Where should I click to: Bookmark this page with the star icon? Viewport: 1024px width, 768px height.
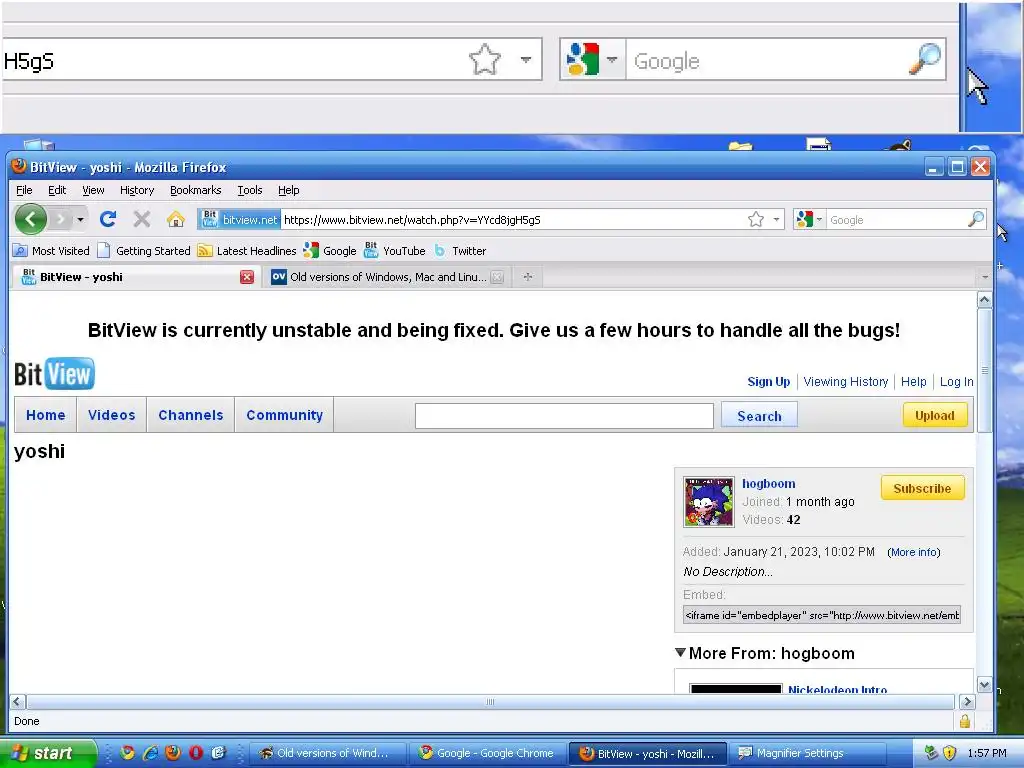[x=756, y=219]
